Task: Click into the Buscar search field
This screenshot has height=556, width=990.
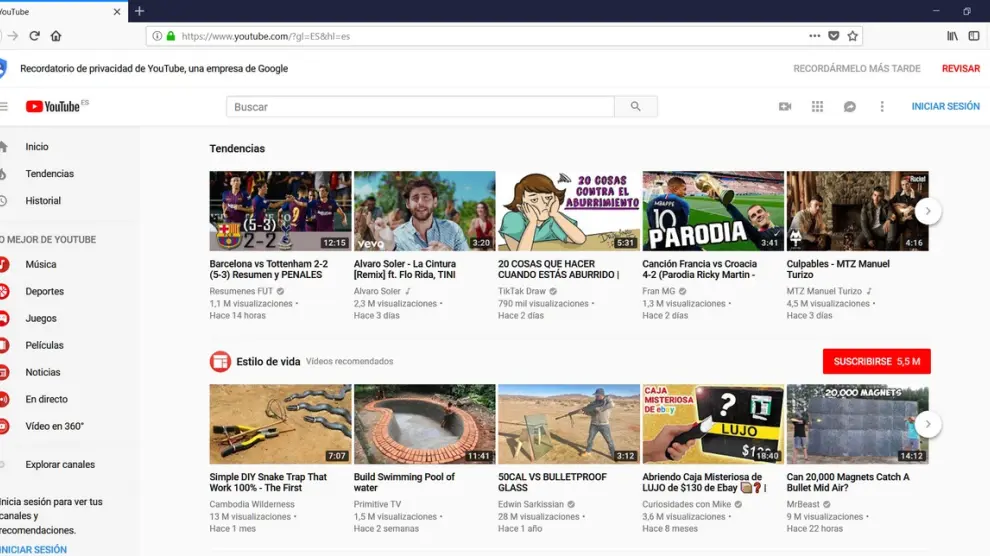Action: (x=420, y=107)
